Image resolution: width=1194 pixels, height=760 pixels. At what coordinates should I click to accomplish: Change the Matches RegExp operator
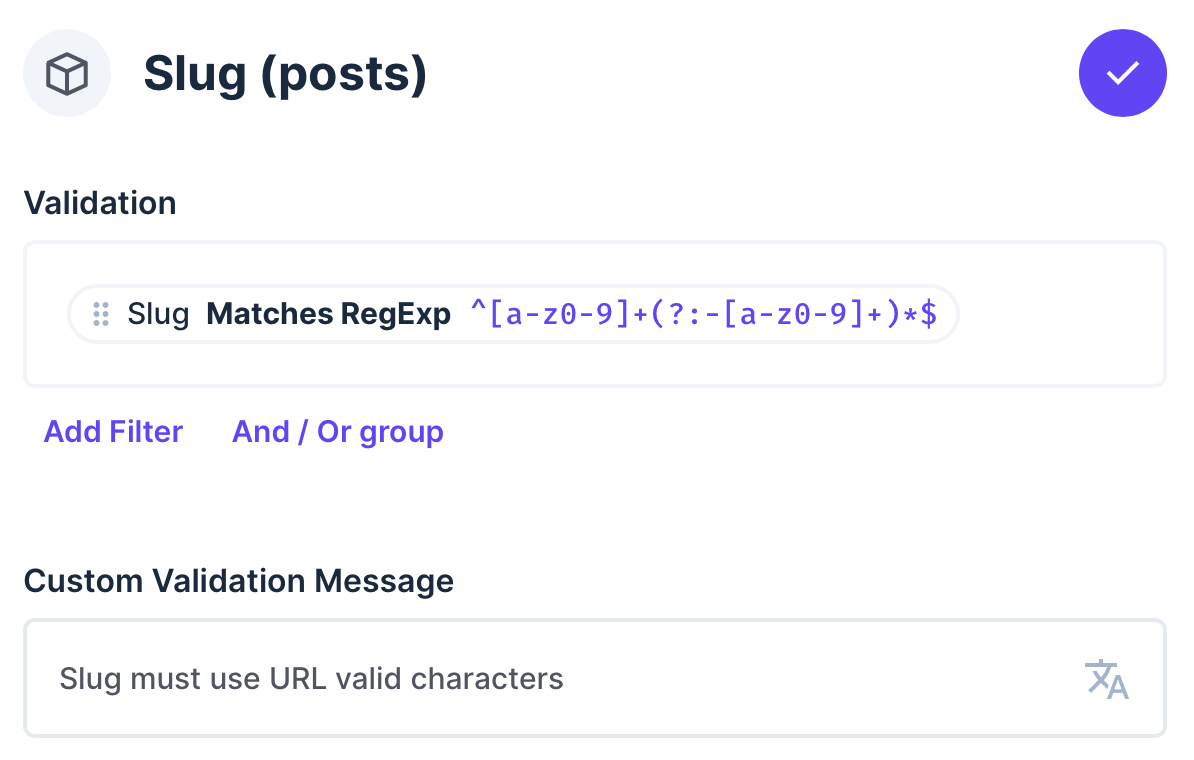(x=328, y=314)
